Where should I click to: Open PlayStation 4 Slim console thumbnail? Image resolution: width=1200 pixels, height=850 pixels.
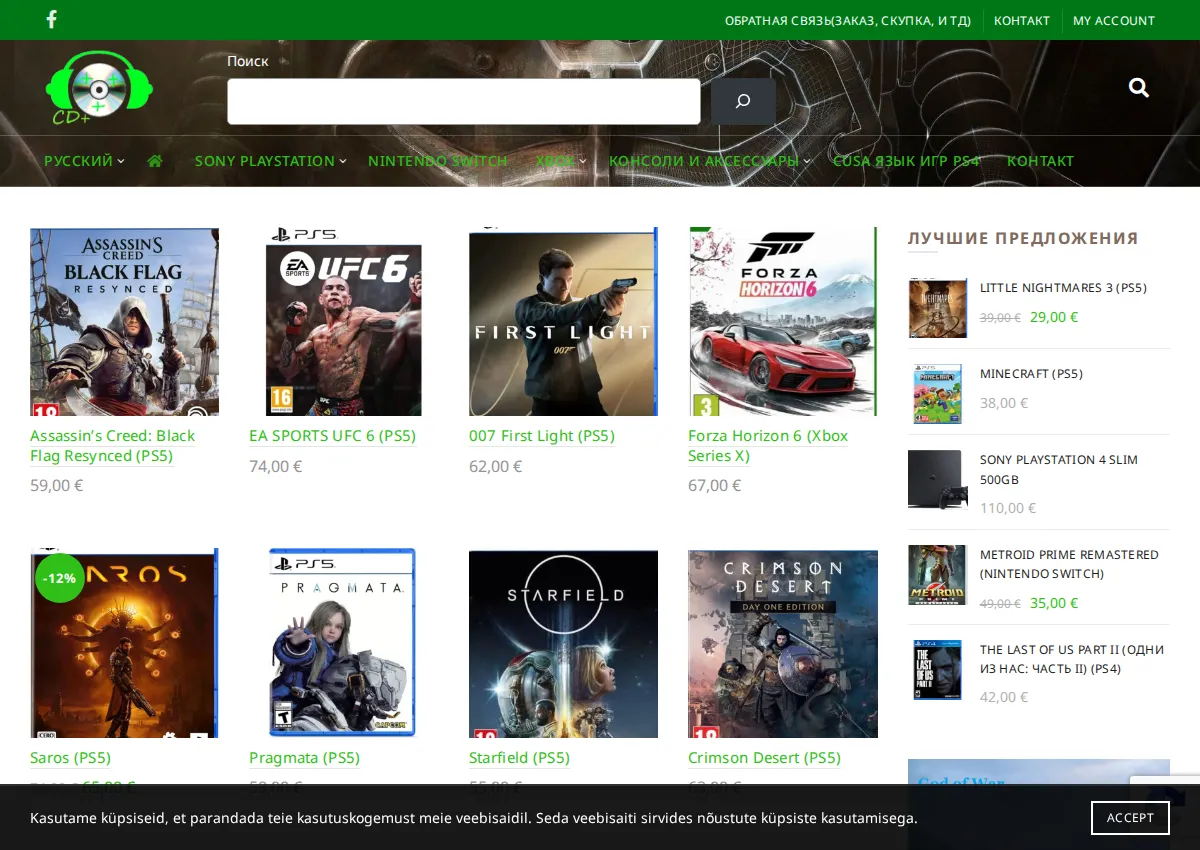937,480
